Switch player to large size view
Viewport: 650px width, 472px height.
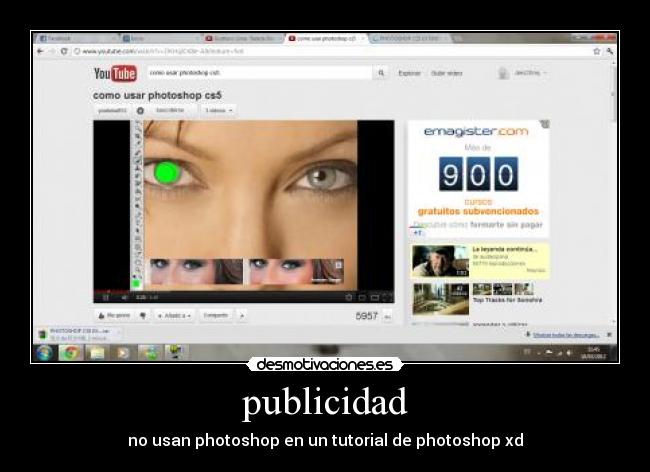(x=375, y=297)
